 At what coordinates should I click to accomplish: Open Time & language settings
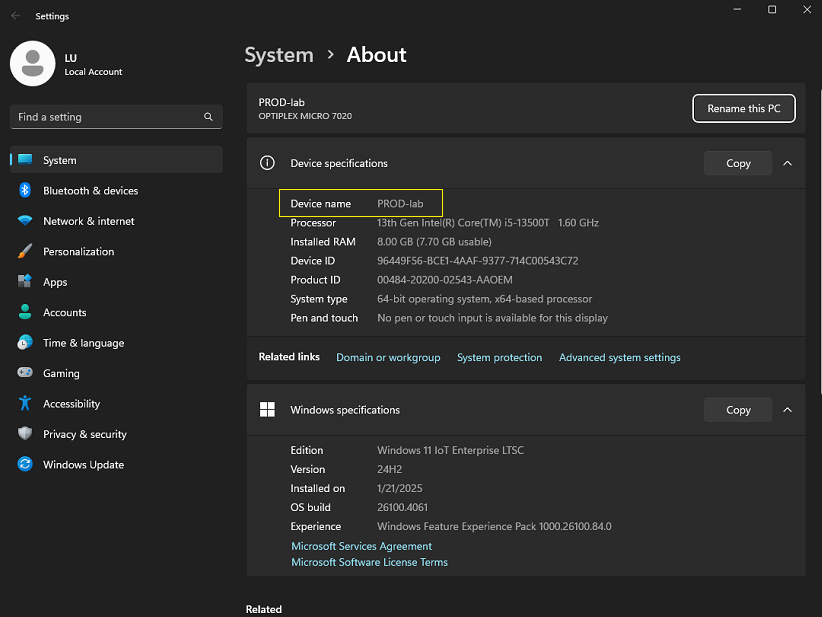tap(83, 343)
